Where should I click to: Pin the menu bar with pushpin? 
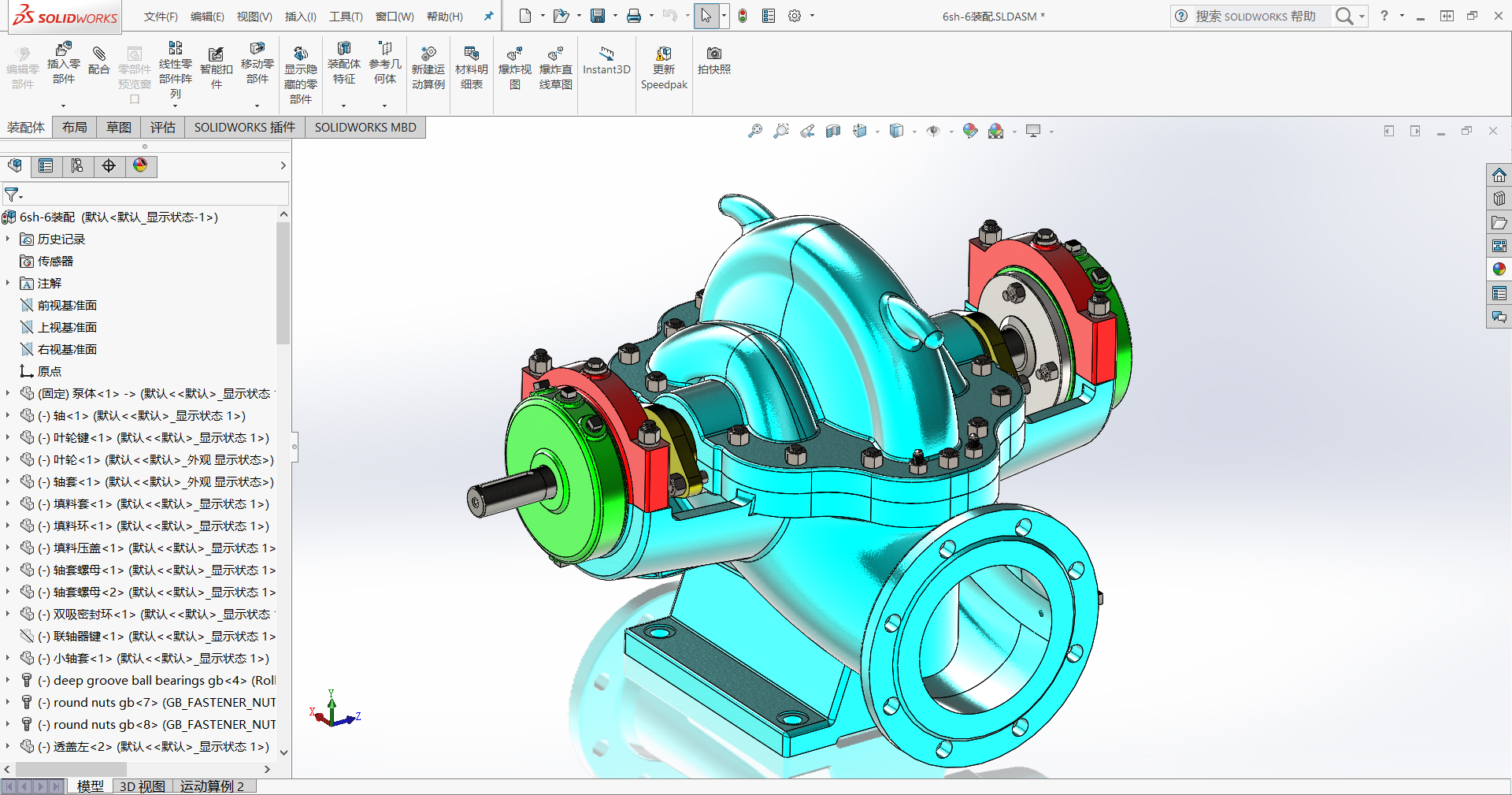tap(488, 16)
